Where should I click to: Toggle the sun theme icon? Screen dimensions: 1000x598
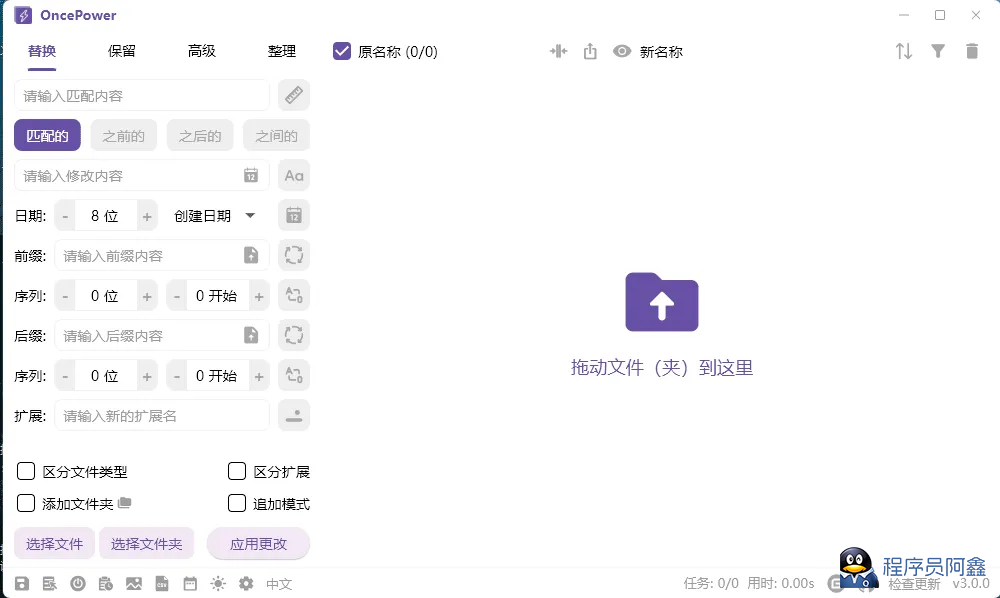click(x=218, y=584)
